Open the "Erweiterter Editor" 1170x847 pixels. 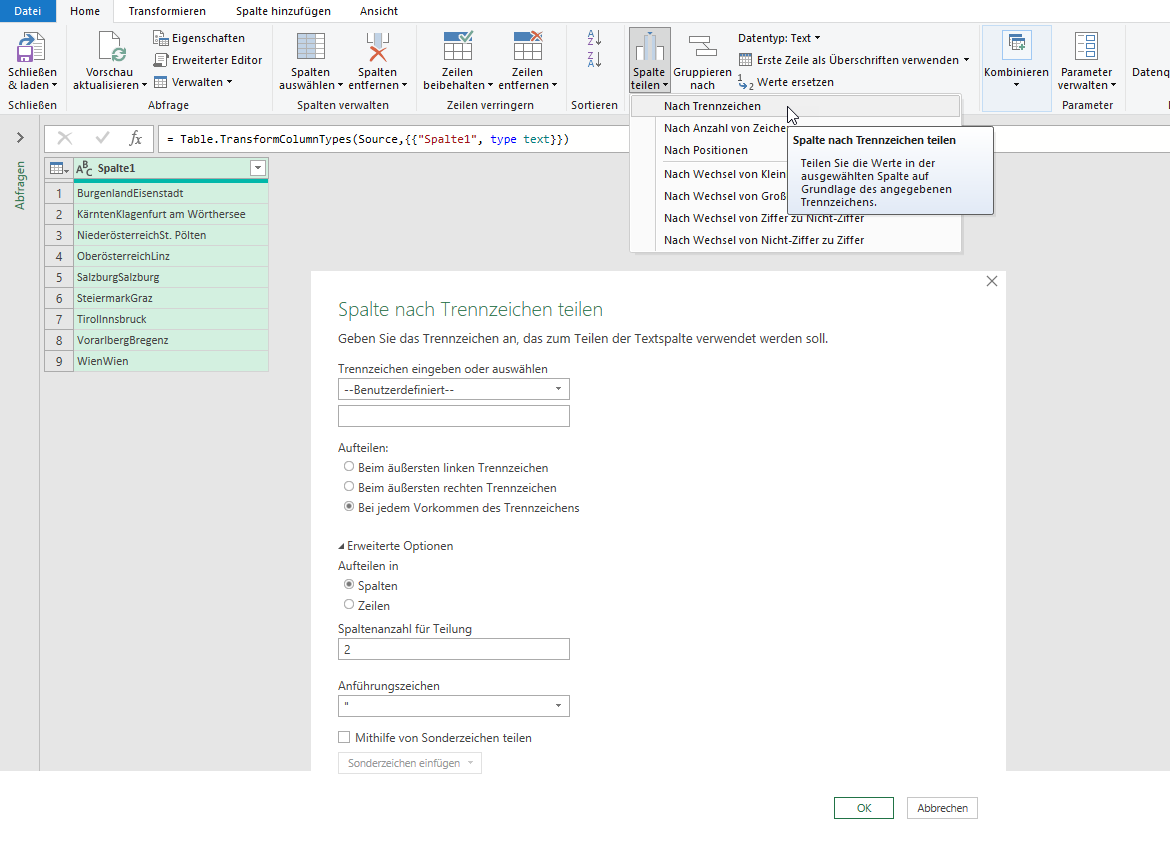point(208,60)
